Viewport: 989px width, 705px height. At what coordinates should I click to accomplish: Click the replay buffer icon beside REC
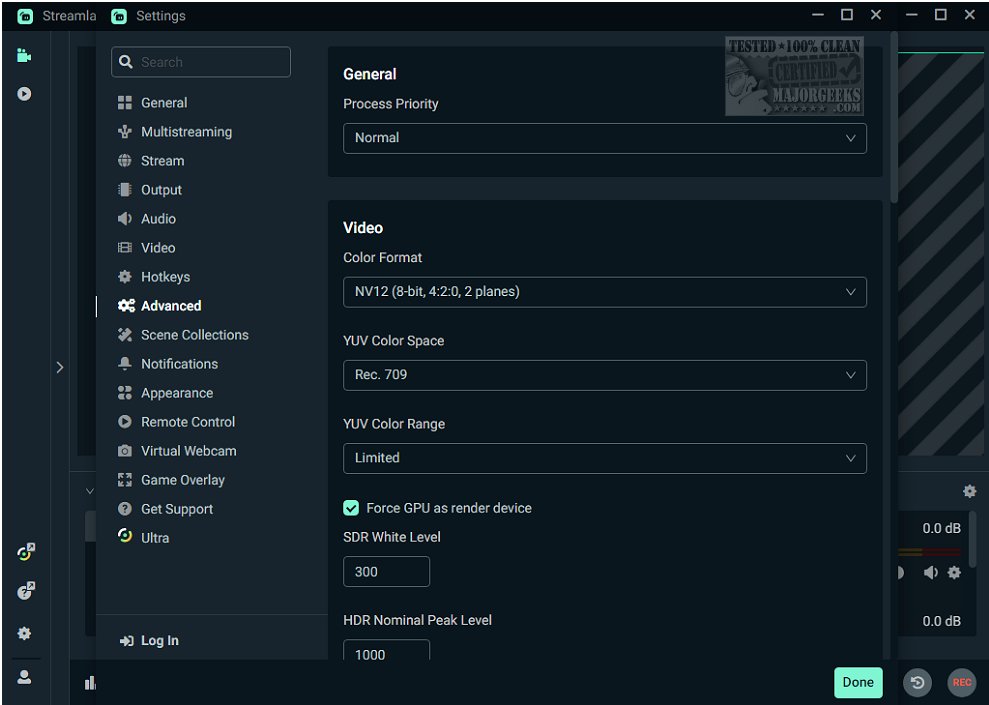[918, 682]
